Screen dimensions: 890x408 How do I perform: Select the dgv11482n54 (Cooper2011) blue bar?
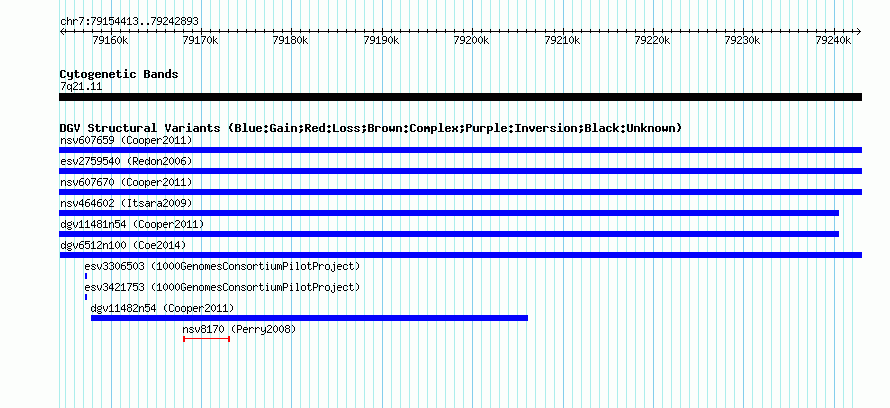309,318
